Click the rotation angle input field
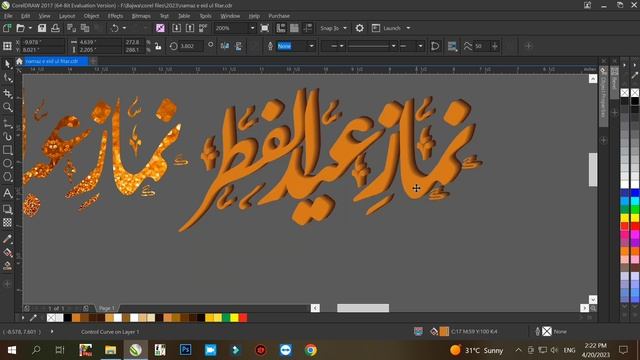 coord(191,46)
